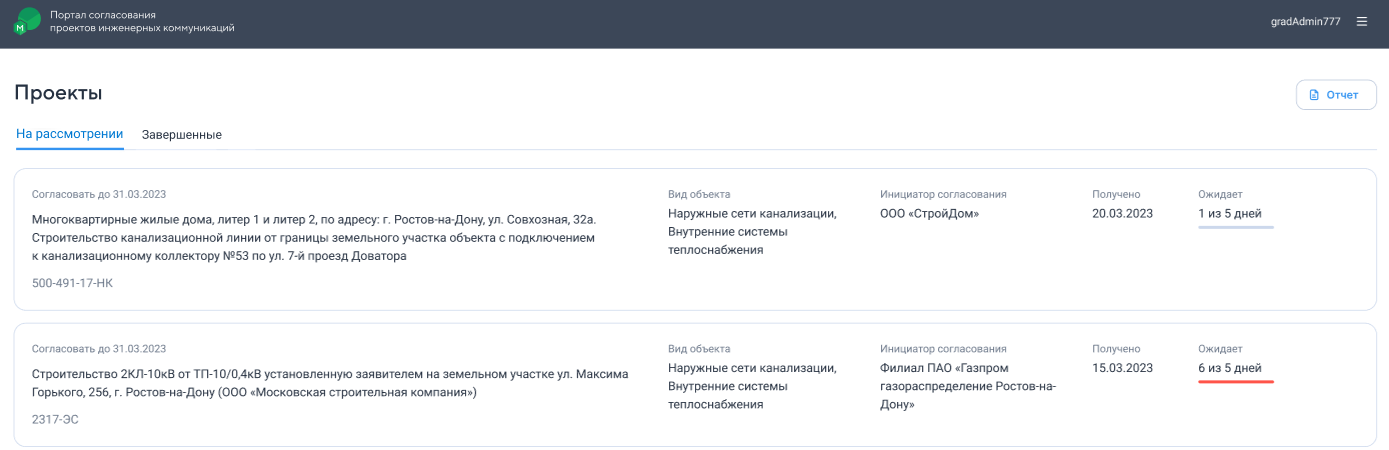
Task: Click the document icon in Отчет button
Action: point(1314,95)
